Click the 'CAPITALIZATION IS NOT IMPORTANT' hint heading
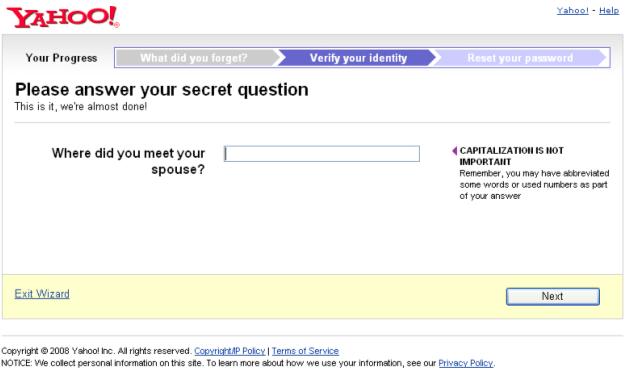This screenshot has height=373, width=625. click(511, 156)
